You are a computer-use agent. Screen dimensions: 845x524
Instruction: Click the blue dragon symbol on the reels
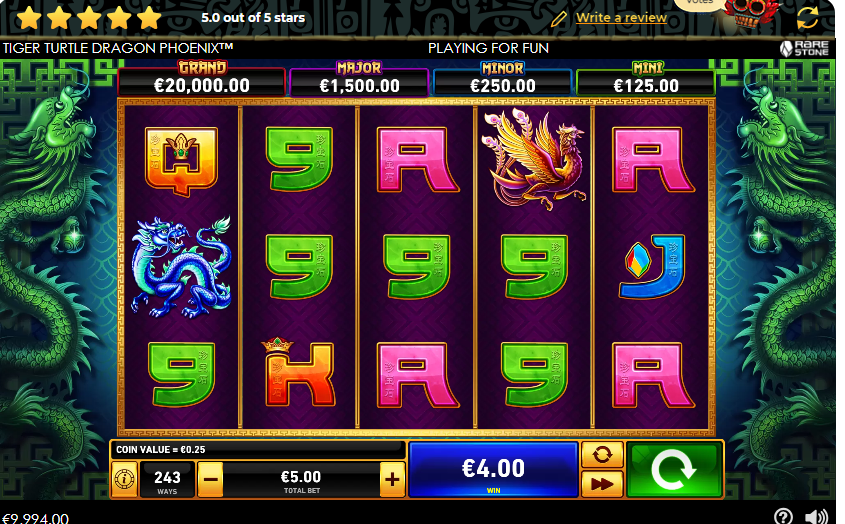coord(181,266)
